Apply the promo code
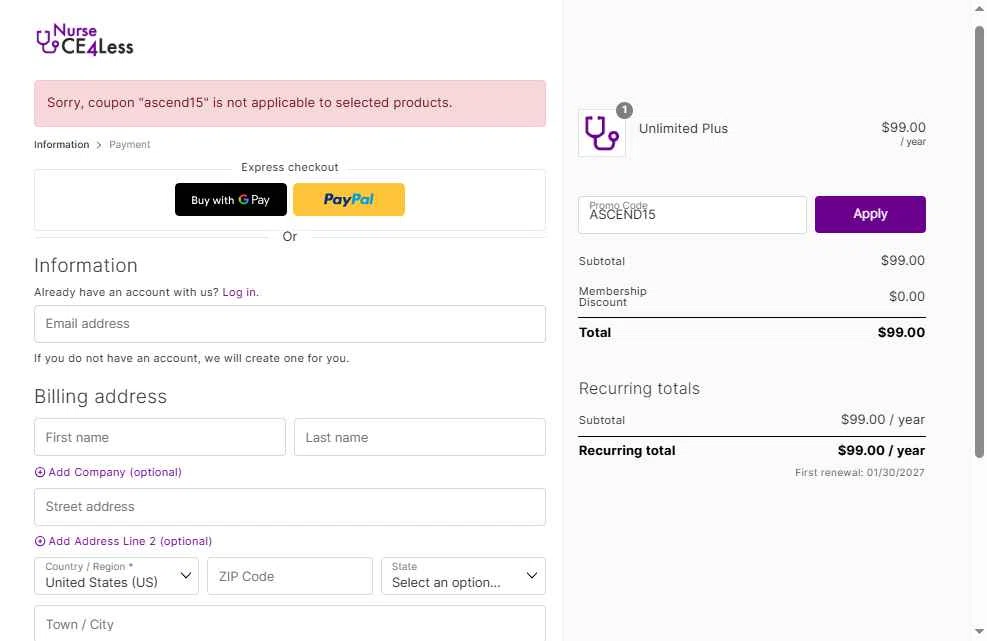 [870, 214]
